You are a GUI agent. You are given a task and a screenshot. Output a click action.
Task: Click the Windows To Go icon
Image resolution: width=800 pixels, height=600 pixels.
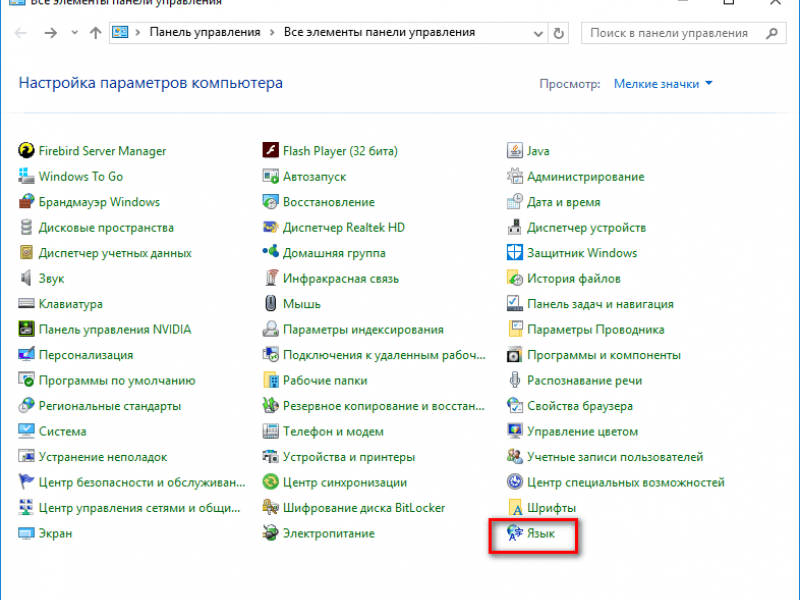click(x=26, y=176)
